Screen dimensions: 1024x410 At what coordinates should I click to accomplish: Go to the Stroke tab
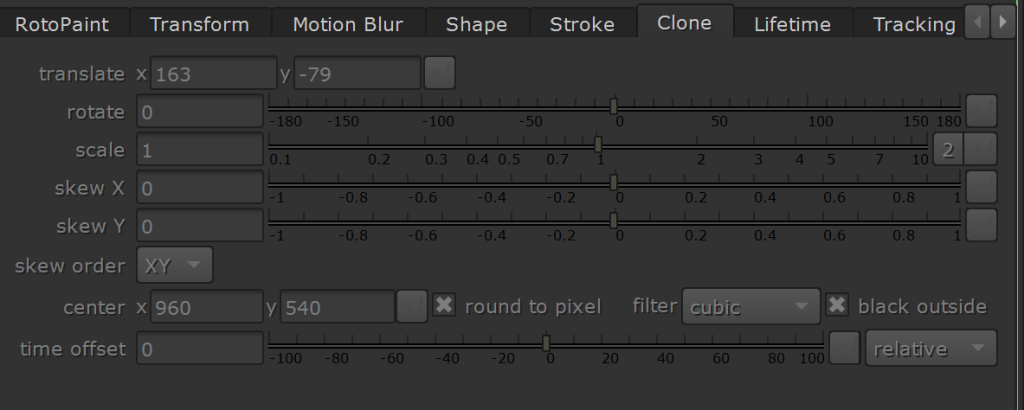(582, 24)
